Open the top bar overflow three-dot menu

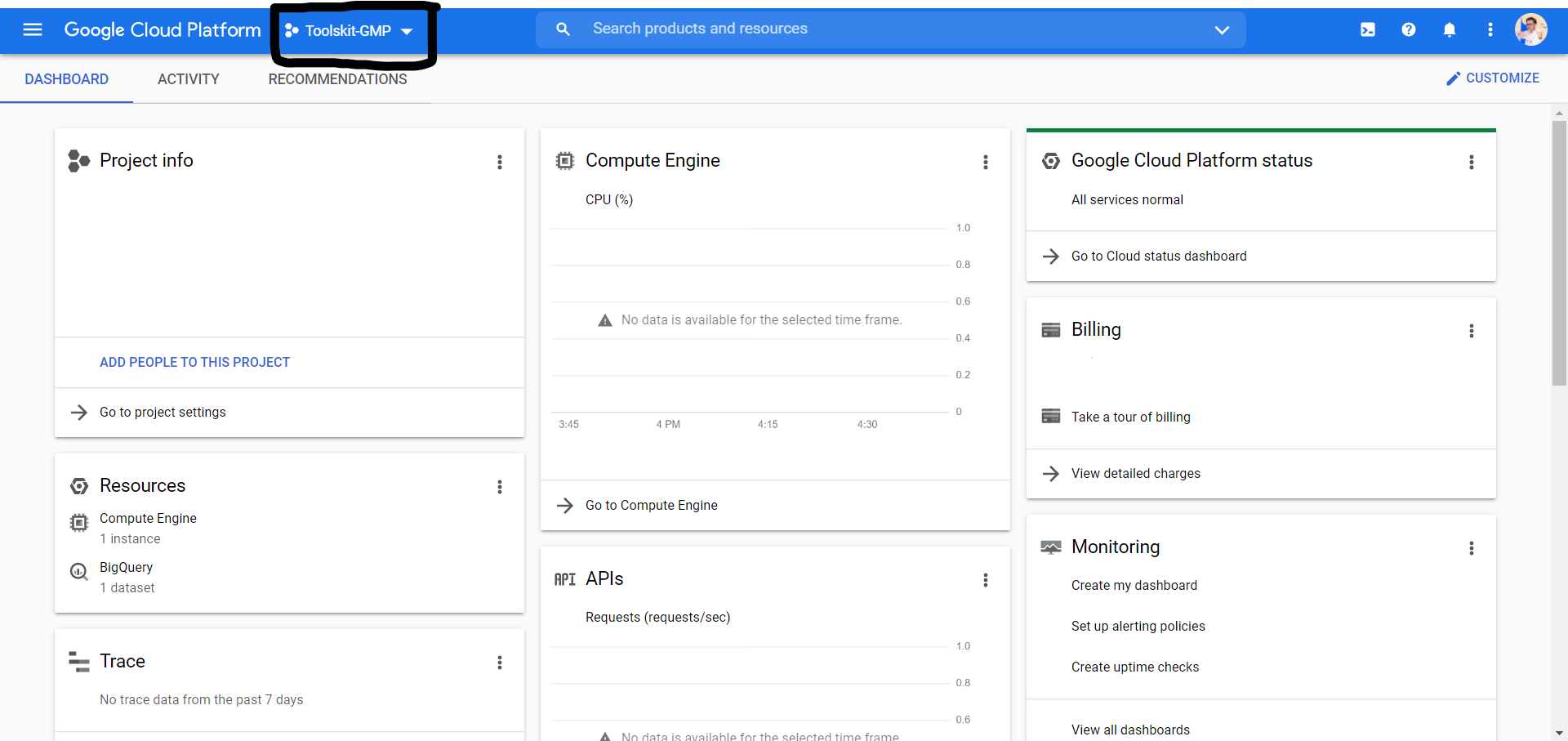tap(1490, 29)
